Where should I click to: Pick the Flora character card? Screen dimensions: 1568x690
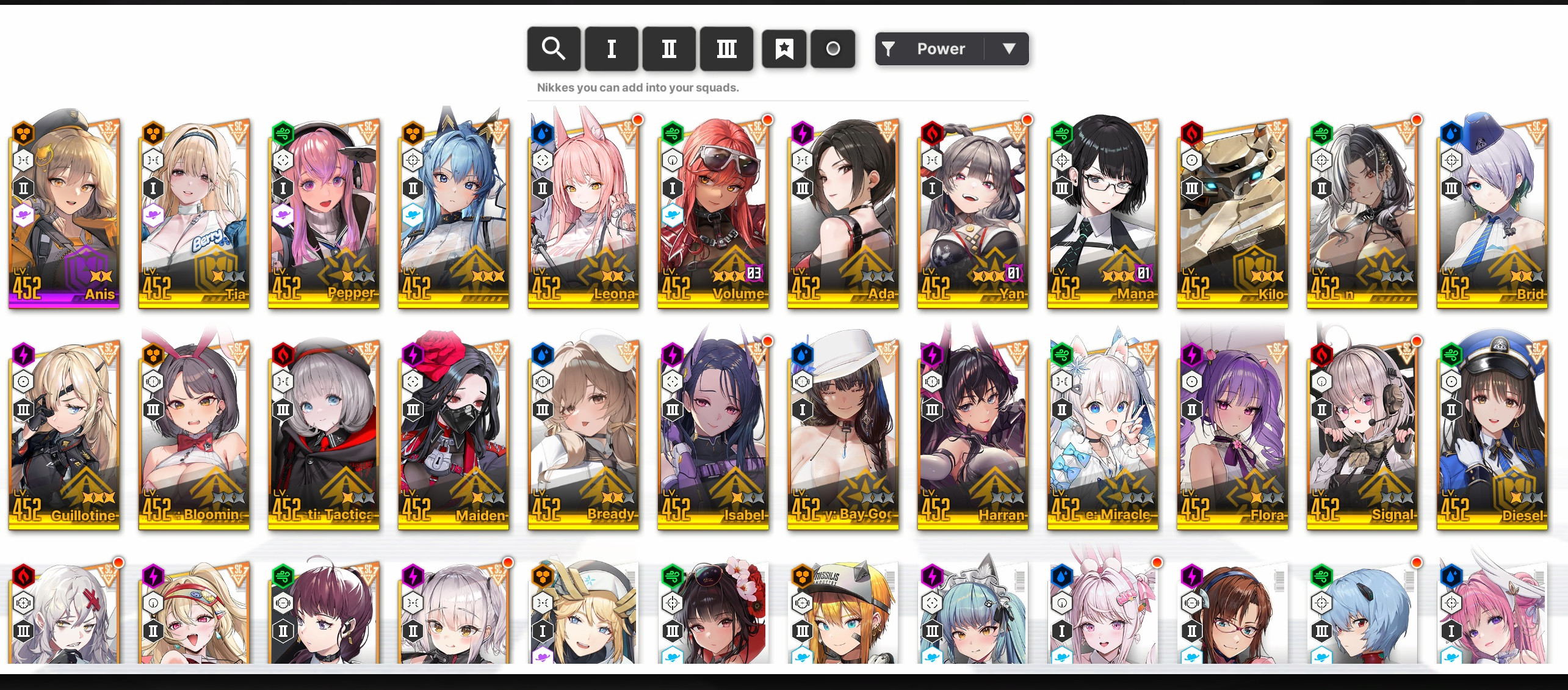point(1232,432)
